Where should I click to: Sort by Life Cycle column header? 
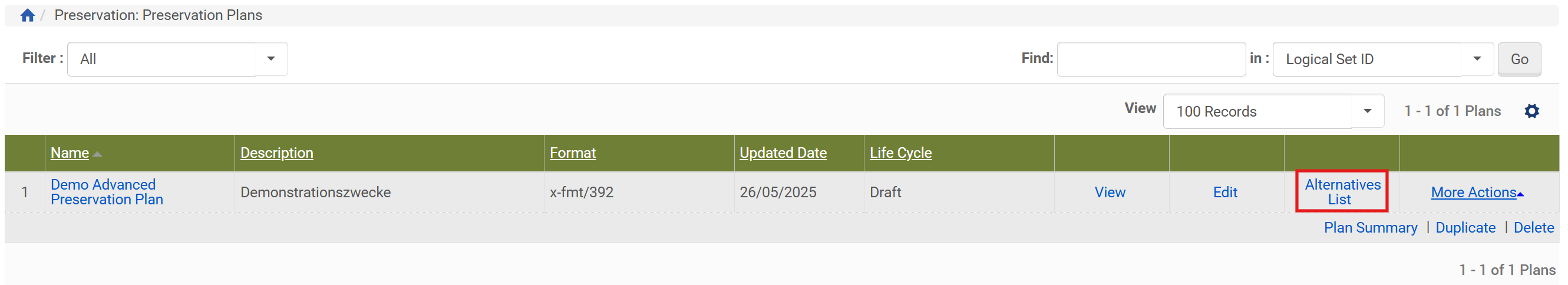click(900, 153)
